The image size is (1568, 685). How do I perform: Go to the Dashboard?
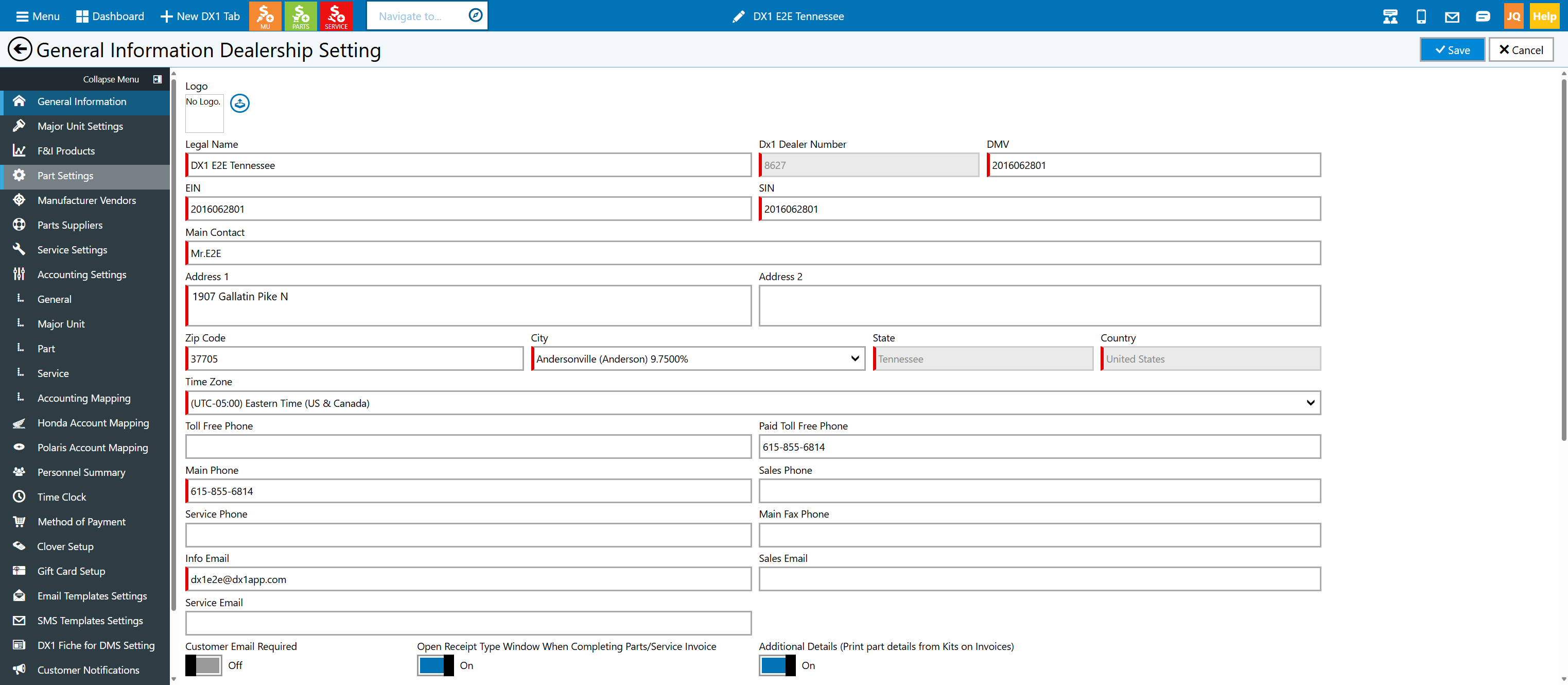pyautogui.click(x=110, y=16)
